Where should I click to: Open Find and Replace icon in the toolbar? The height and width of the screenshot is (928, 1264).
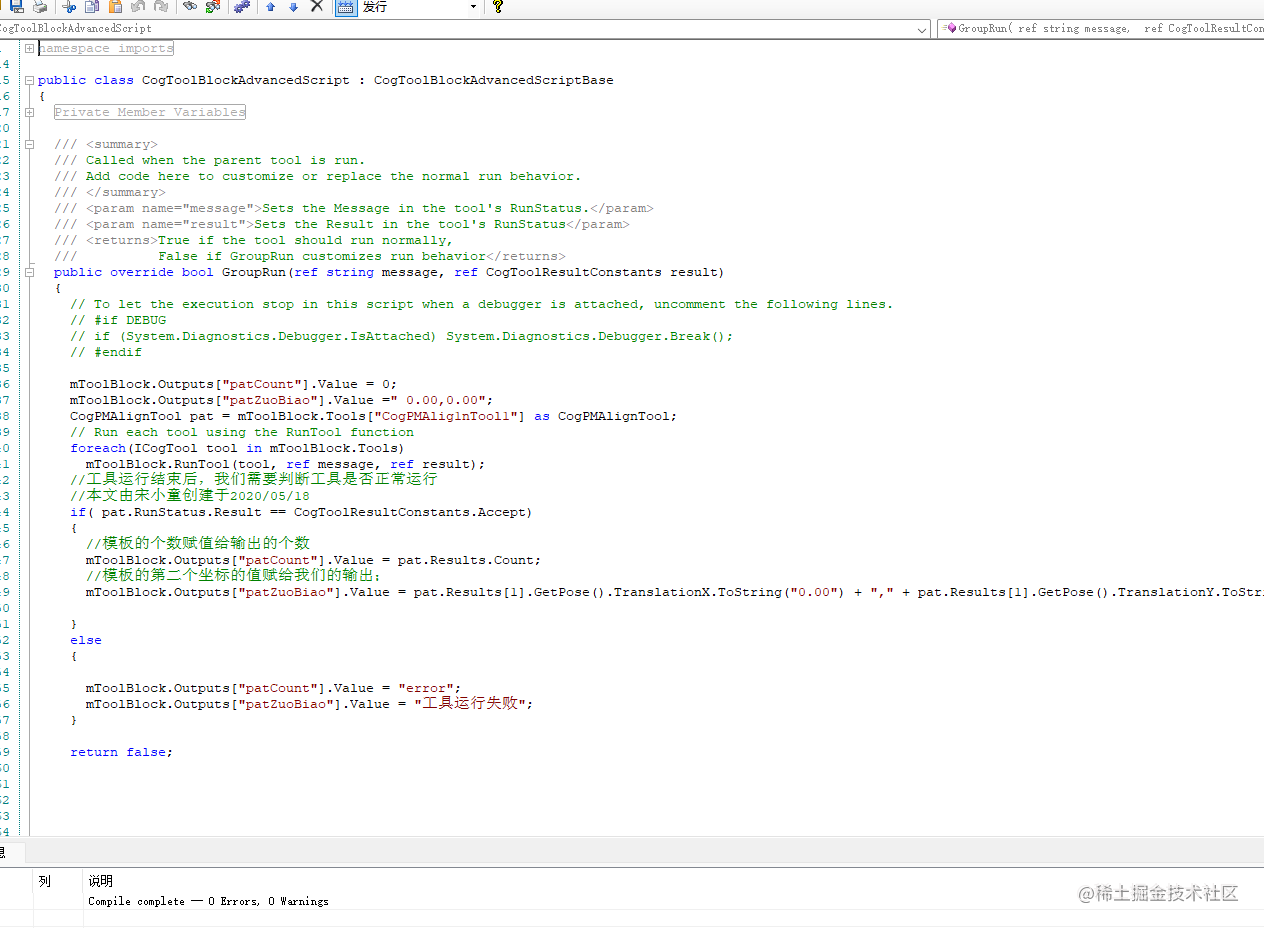213,6
